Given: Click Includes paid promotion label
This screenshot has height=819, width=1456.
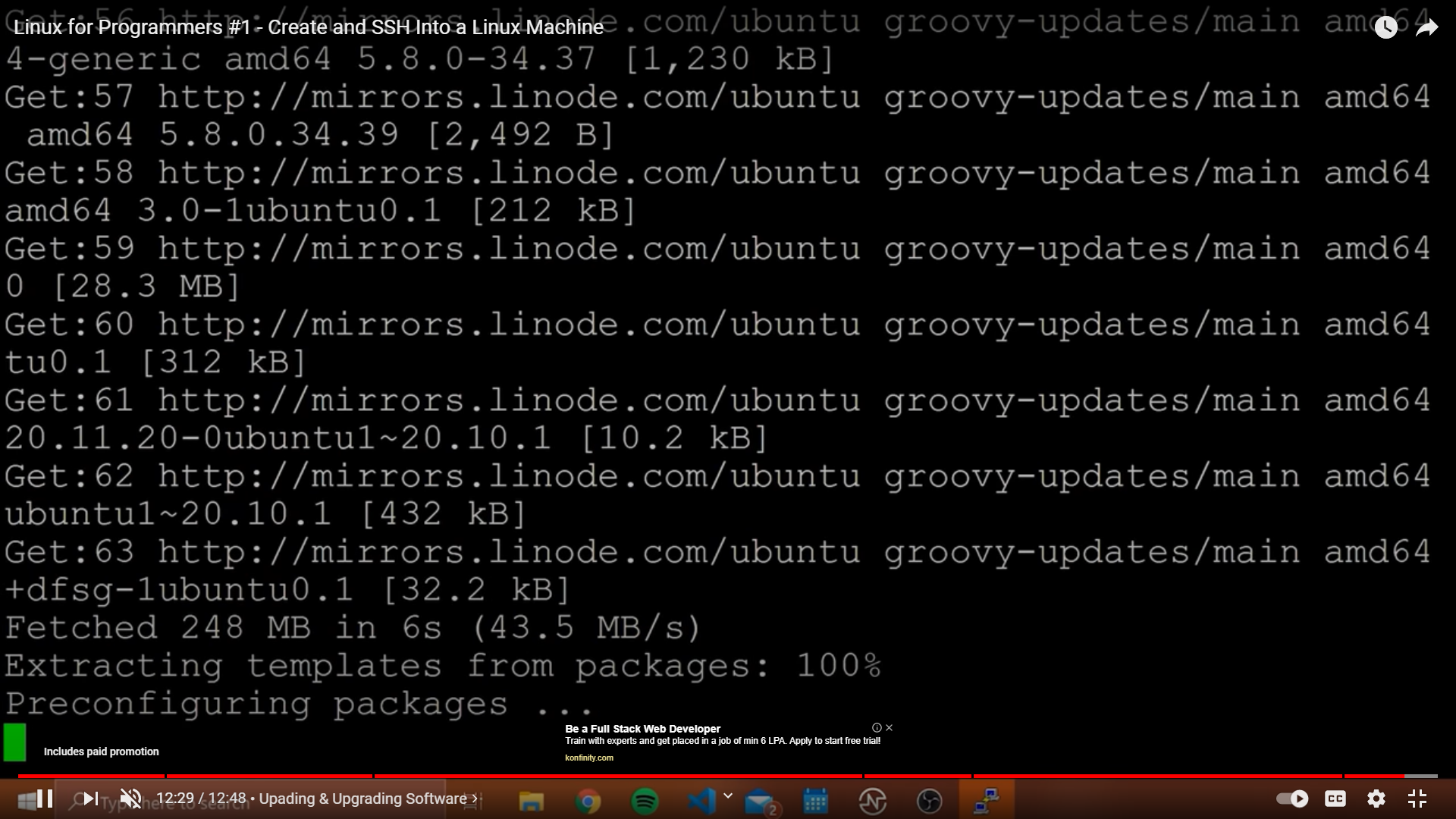Looking at the screenshot, I should click(101, 752).
